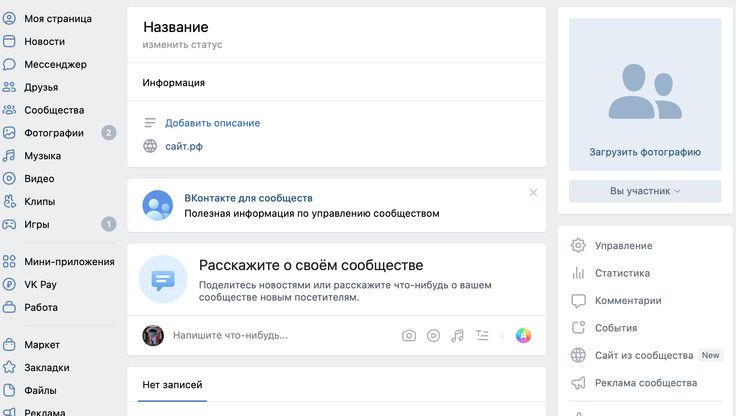736x416 pixels.
Task: Open Мессенджер from the left sidebar
Action: click(55, 64)
